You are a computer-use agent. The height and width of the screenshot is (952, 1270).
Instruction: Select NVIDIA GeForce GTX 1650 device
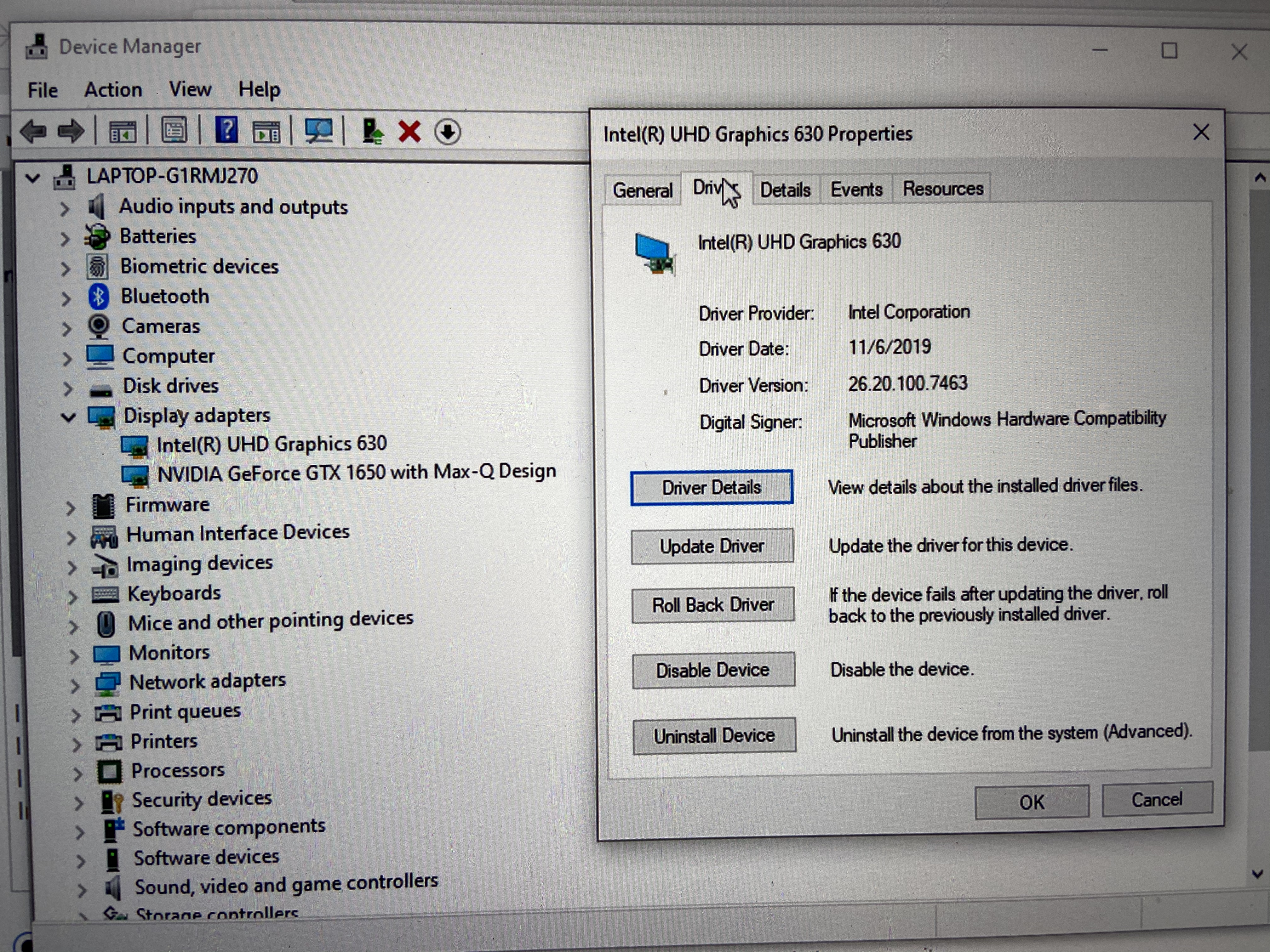(x=356, y=473)
